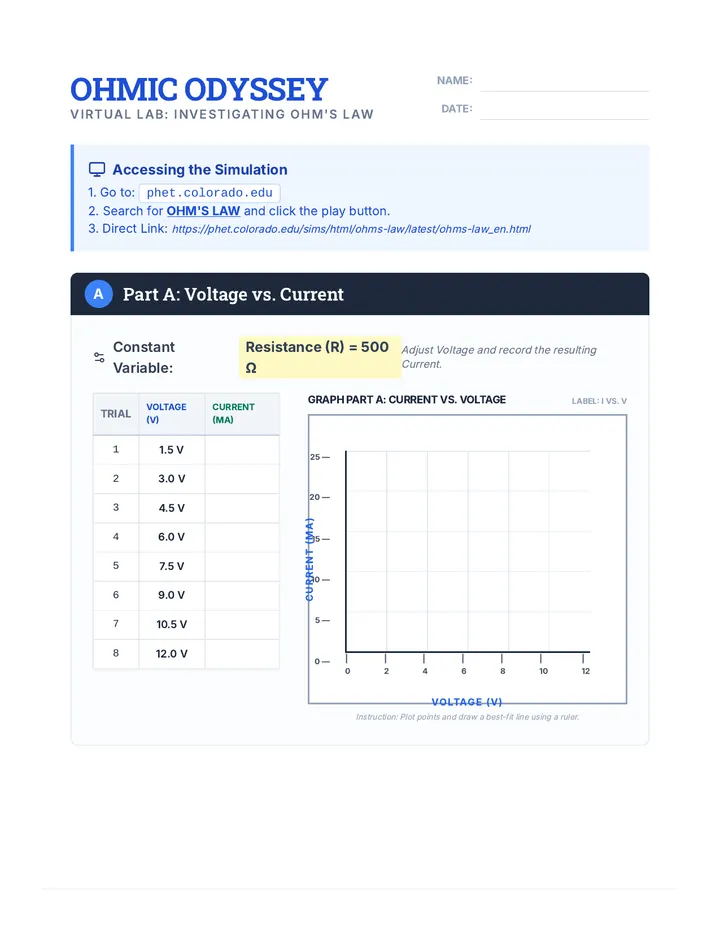Click the Adjust Voltage and record instruction text
Image resolution: width=720 pixels, height=932 pixels.
(x=499, y=357)
